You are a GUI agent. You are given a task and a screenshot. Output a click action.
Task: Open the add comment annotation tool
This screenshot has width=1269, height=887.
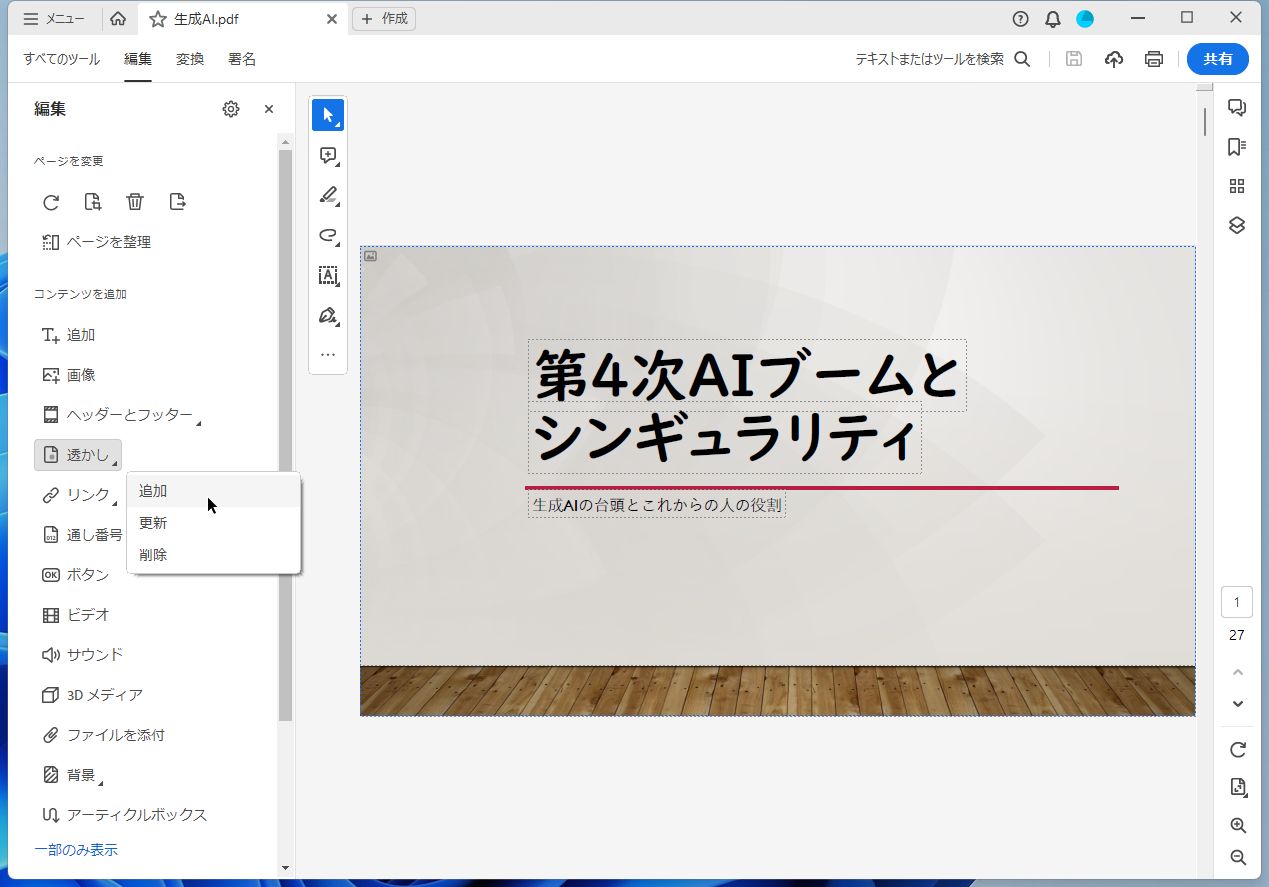pyautogui.click(x=328, y=155)
